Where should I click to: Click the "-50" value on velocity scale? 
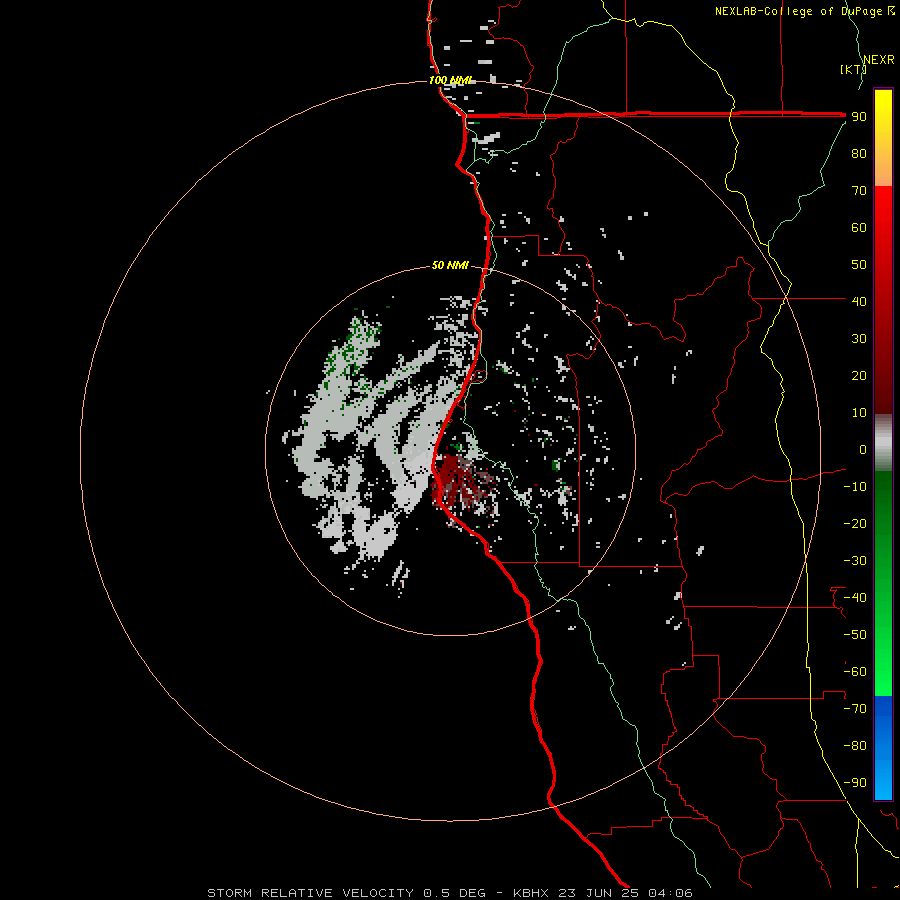[x=855, y=635]
